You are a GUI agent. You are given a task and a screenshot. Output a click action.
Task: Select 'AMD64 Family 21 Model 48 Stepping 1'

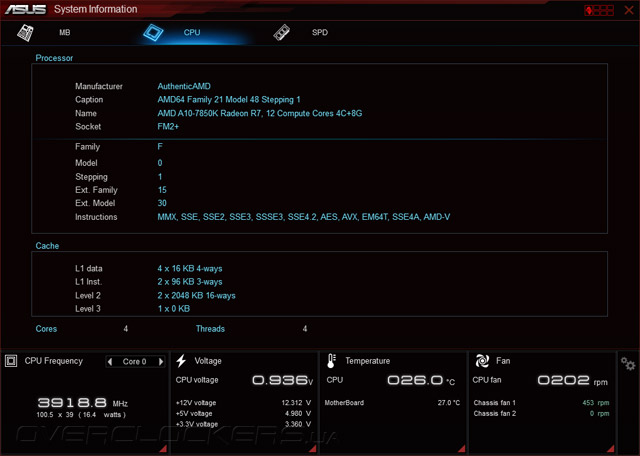[x=229, y=100]
